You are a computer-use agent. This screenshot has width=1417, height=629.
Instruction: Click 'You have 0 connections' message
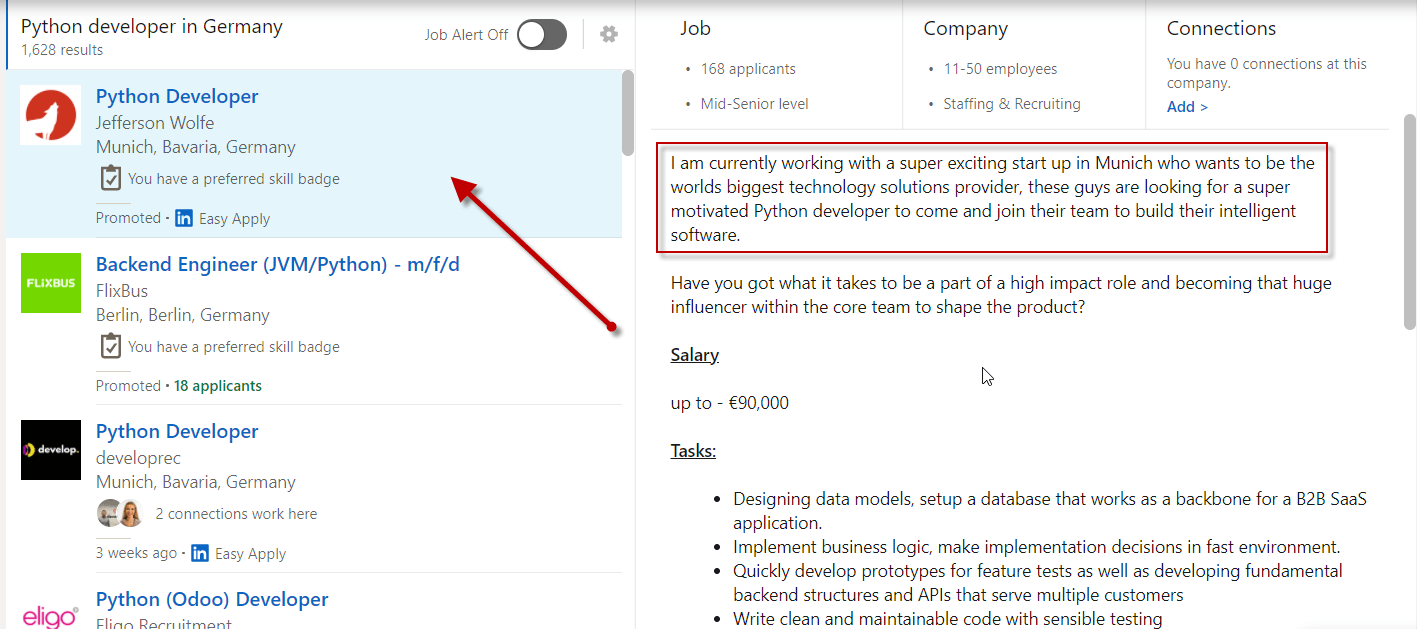[1267, 73]
